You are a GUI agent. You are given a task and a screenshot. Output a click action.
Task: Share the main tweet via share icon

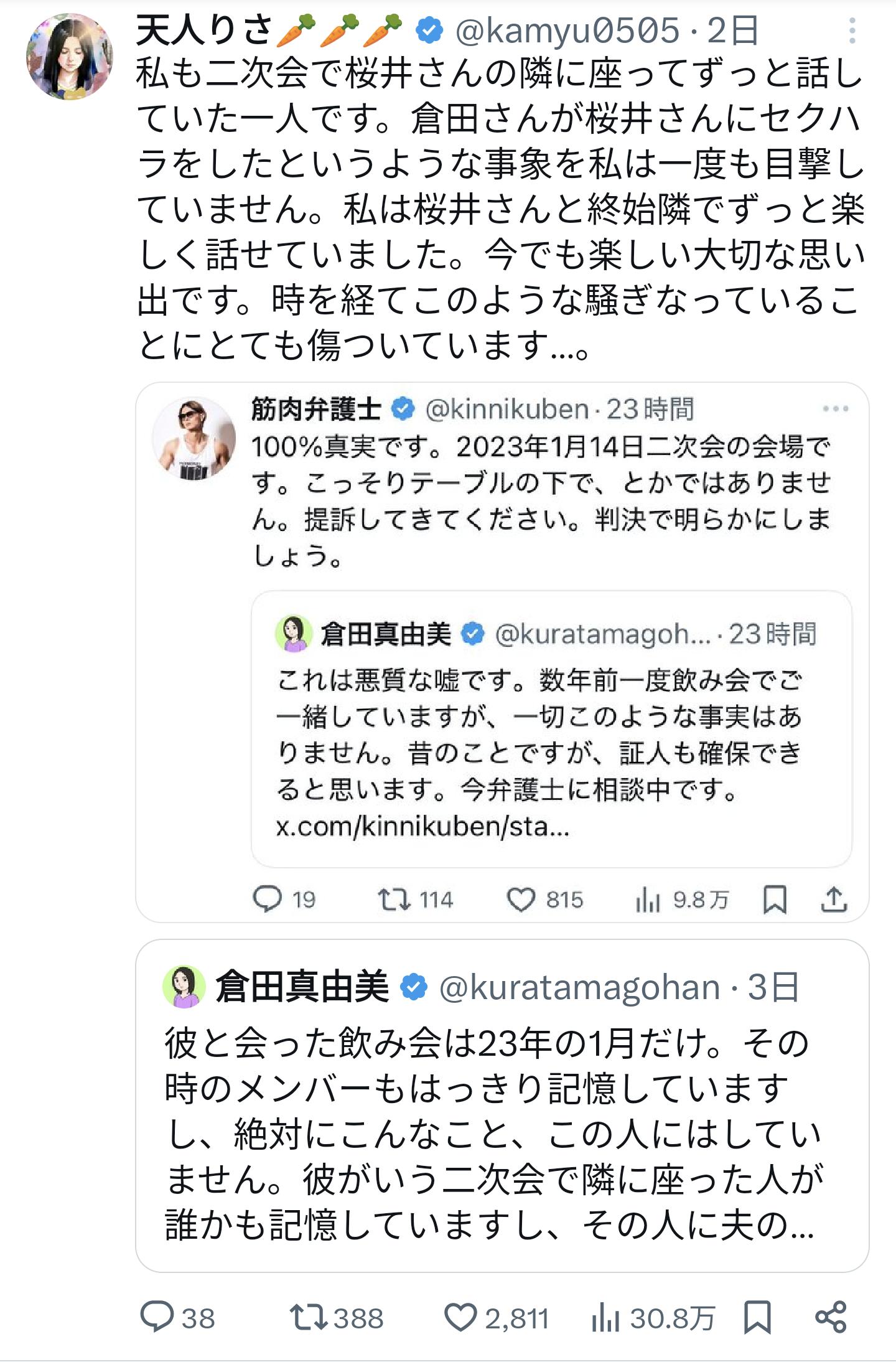pyautogui.click(x=831, y=1317)
